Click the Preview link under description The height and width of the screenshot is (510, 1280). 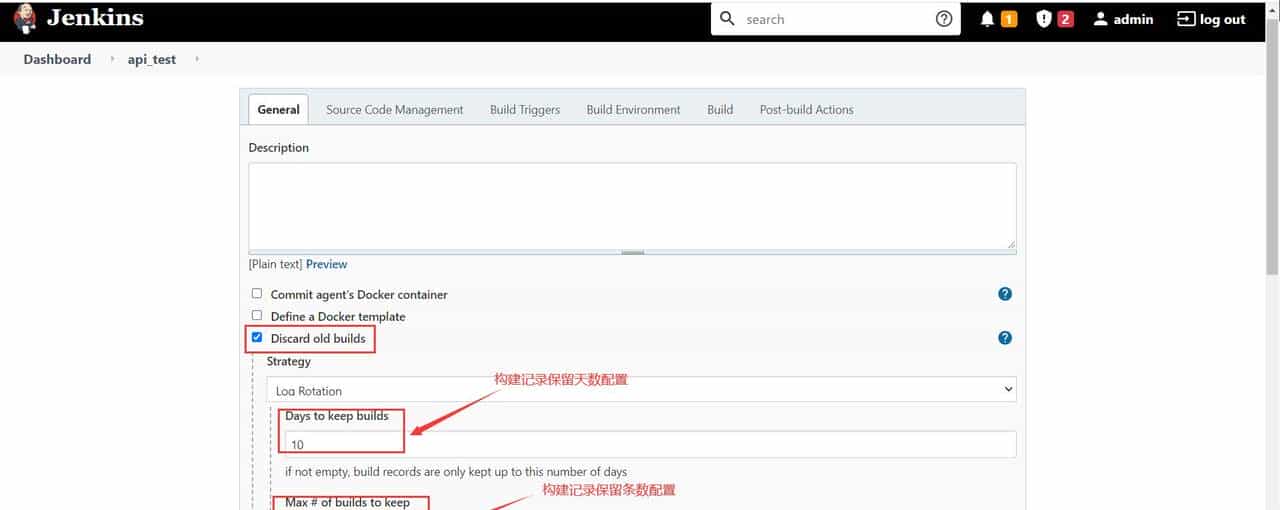pyautogui.click(x=326, y=264)
